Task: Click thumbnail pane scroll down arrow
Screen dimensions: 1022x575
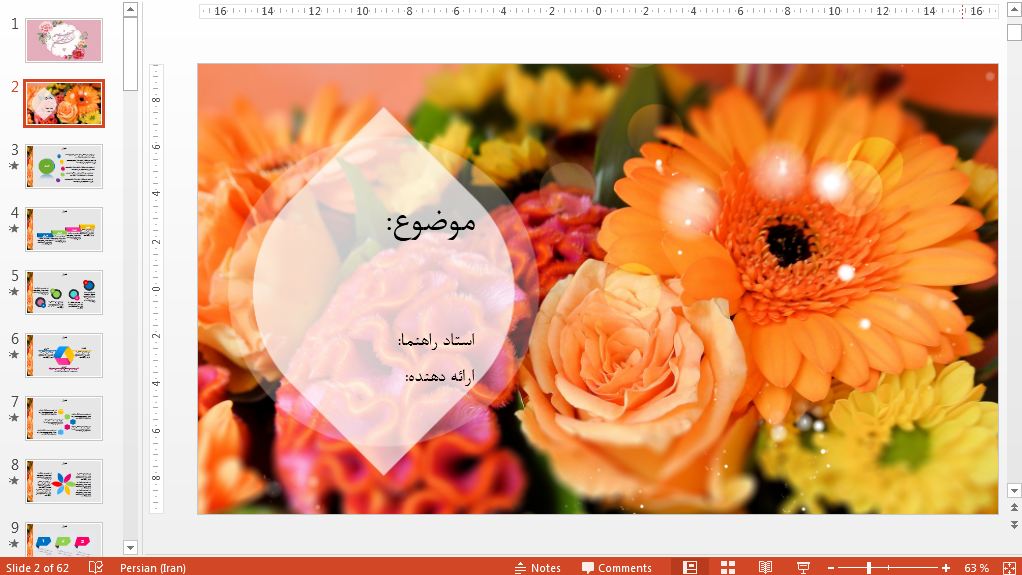Action: point(130,548)
